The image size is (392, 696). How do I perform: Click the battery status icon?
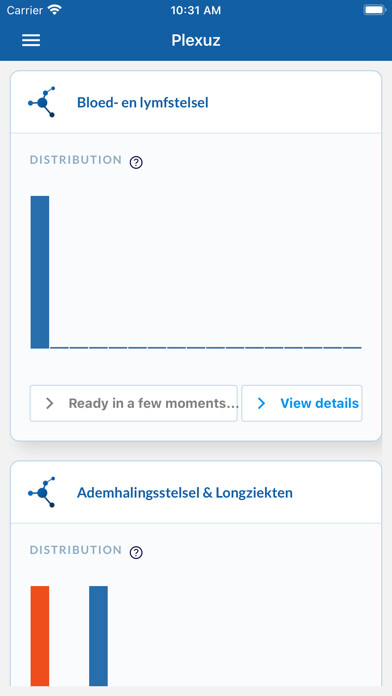(x=375, y=10)
